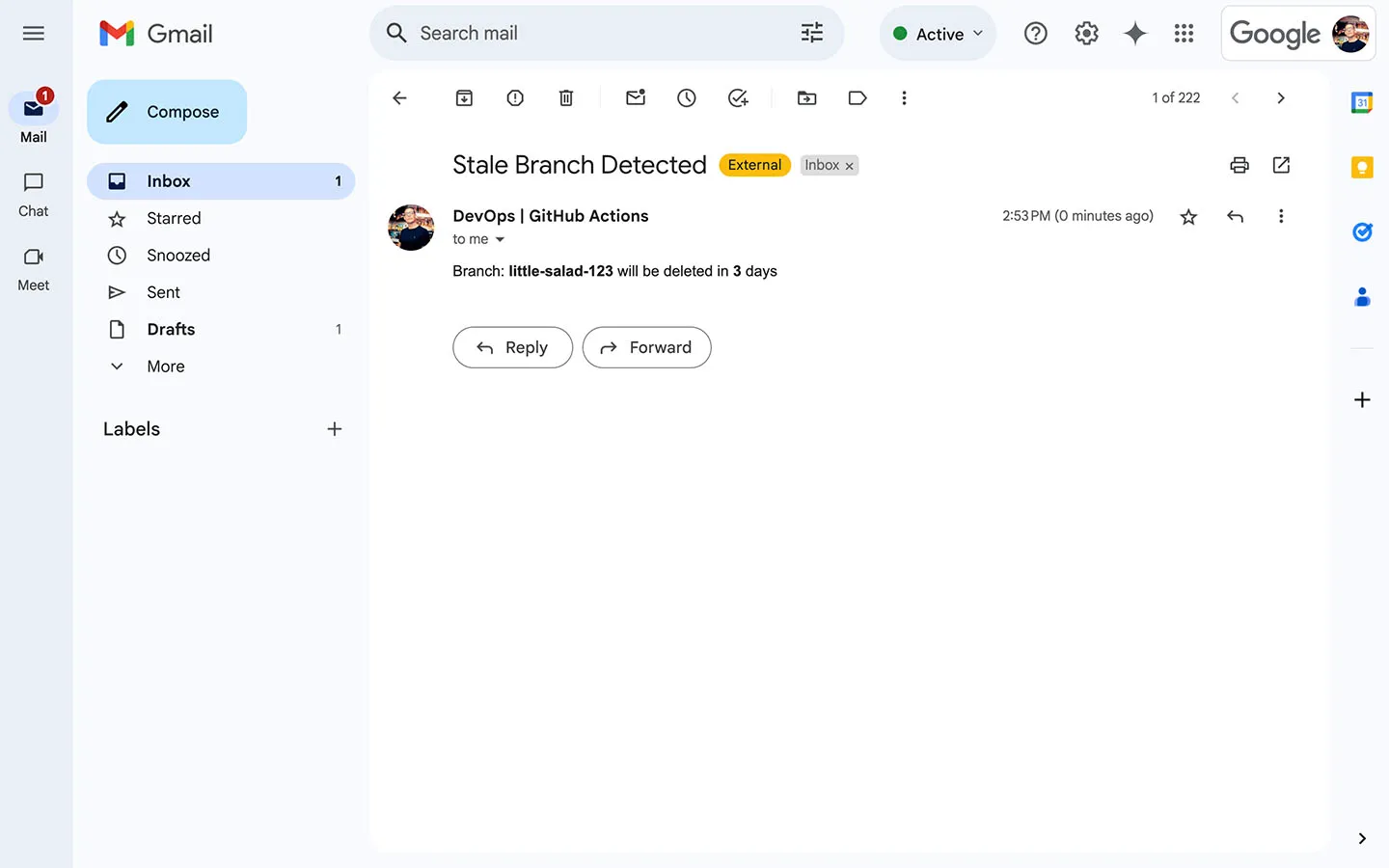Print the email conversation
This screenshot has height=868, width=1389.
point(1239,165)
